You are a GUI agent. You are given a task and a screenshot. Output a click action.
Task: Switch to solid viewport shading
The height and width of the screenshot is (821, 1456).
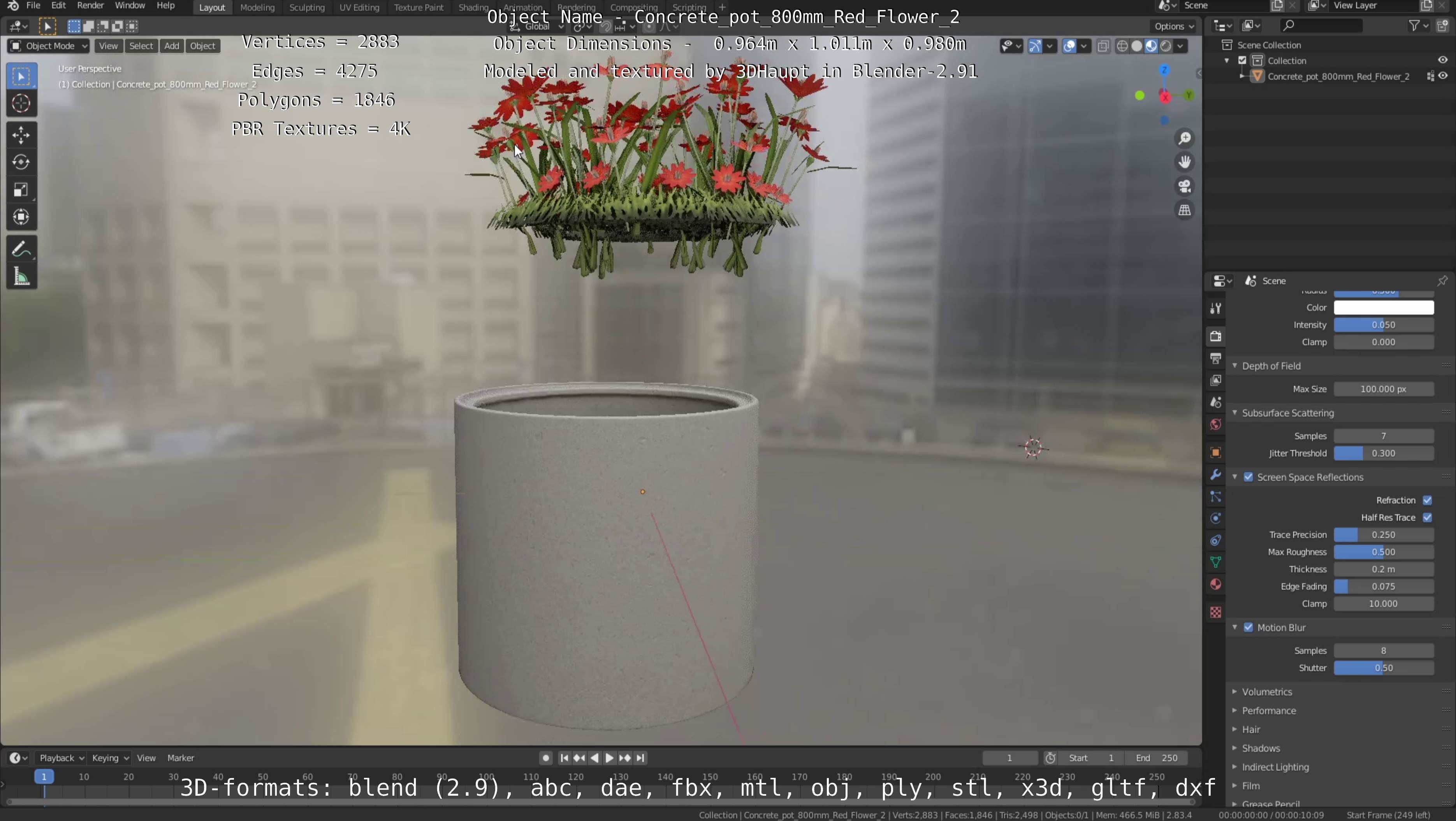[x=1137, y=46]
